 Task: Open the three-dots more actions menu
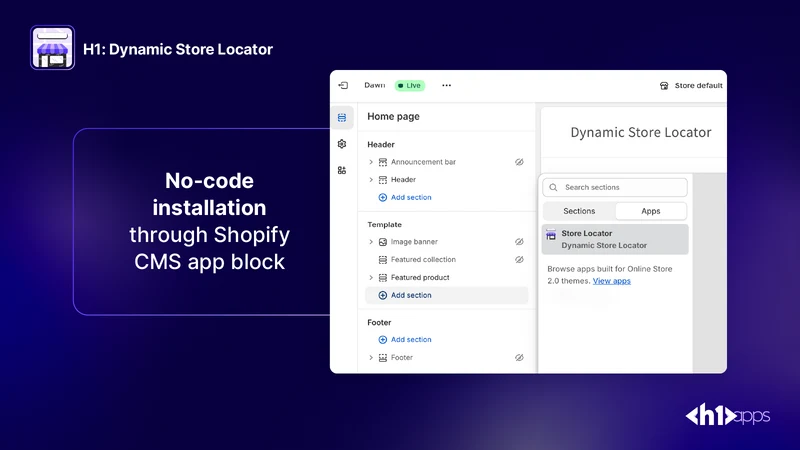446,85
